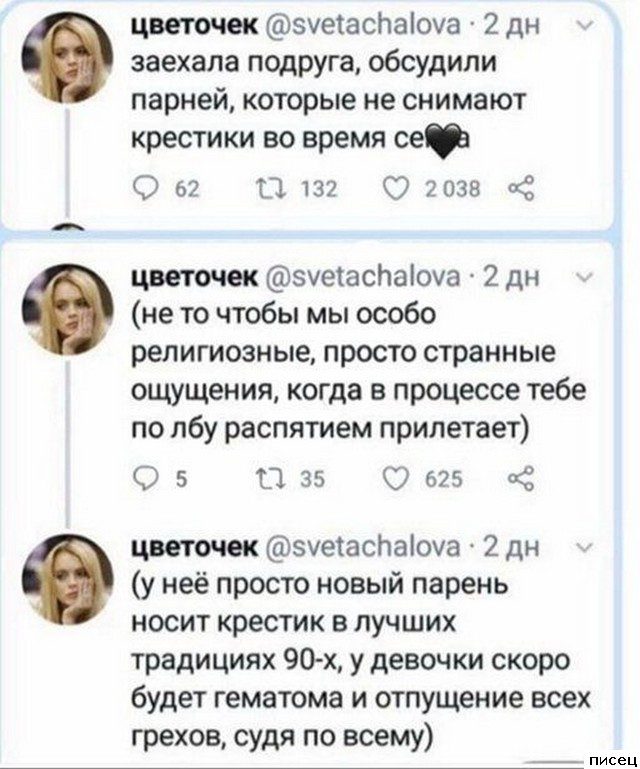Click the "цветочек" name on the third tweet
640x769 pixels.
click(x=194, y=549)
